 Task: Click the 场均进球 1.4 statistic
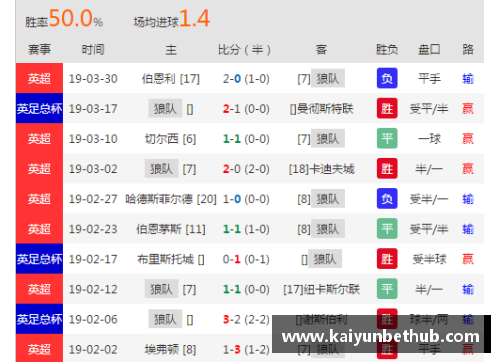tap(172, 19)
